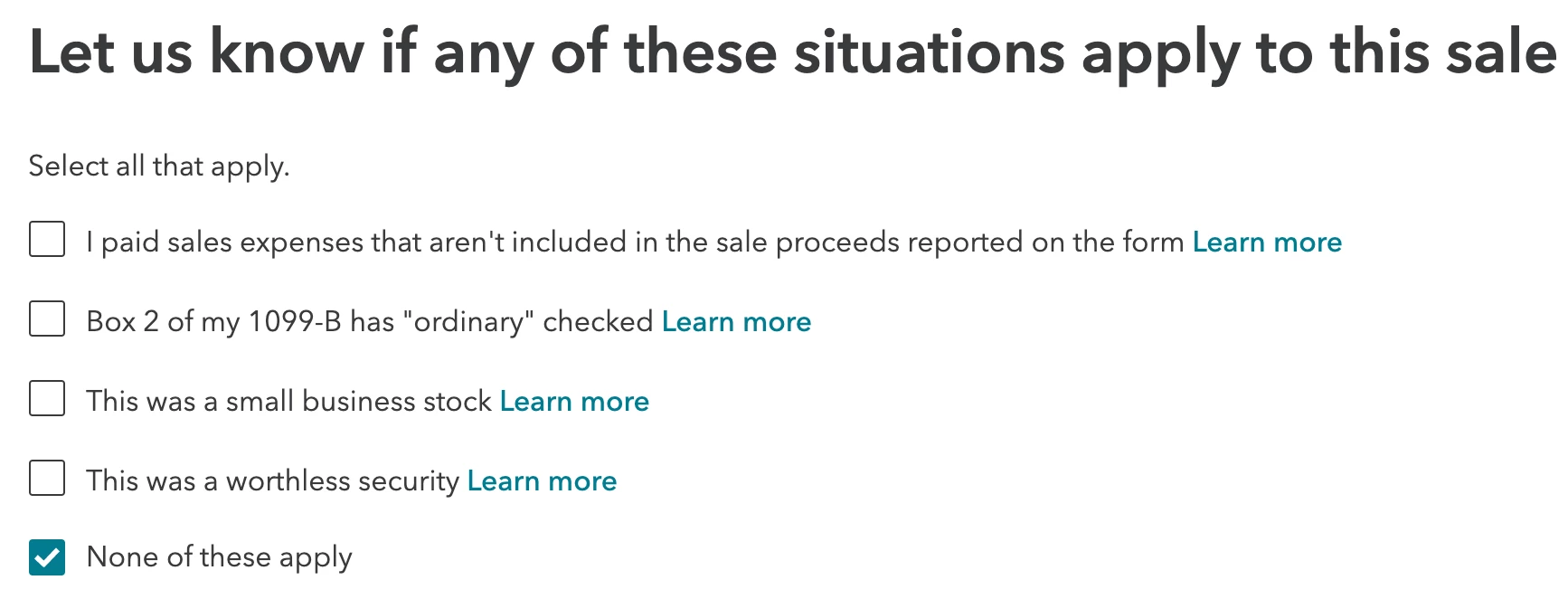Open Learn more about sales expenses
This screenshot has height=599, width=1568.
pos(1267,242)
